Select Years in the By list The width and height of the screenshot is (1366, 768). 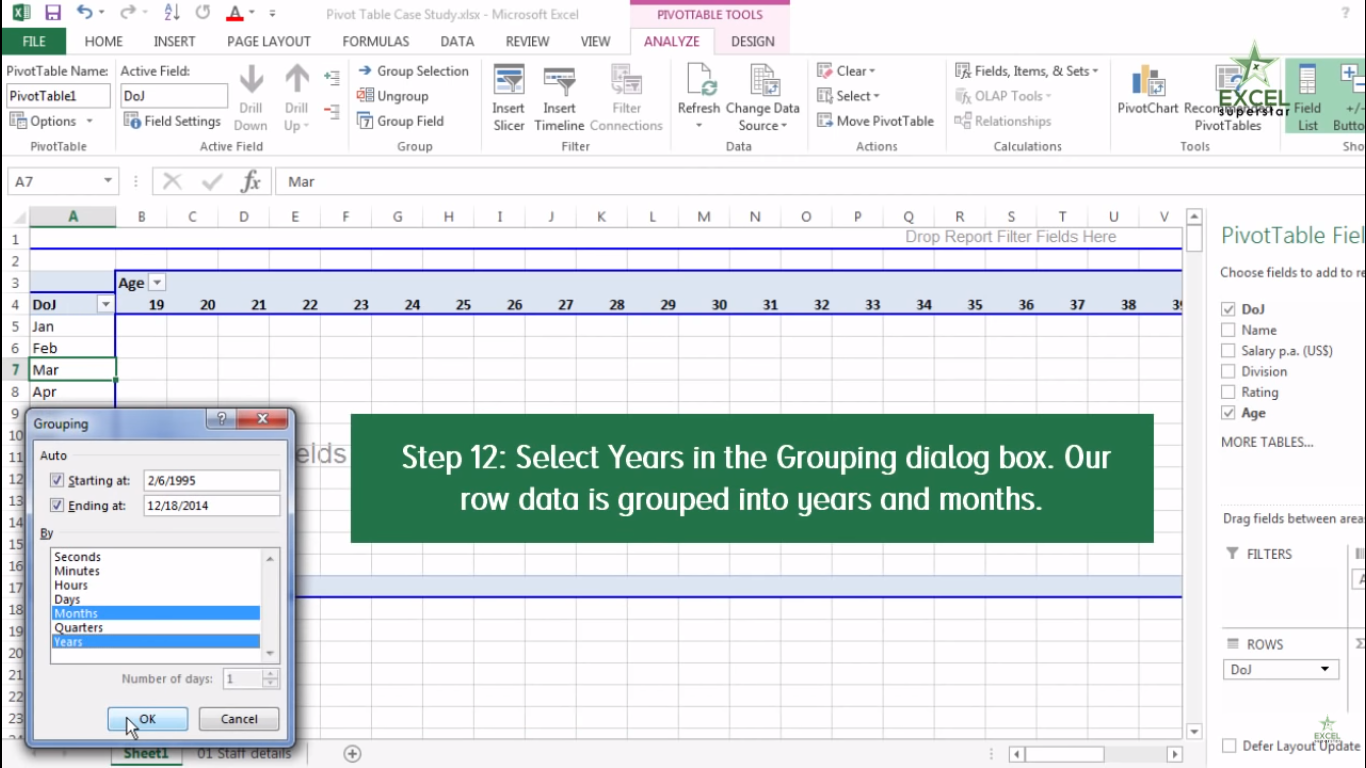(x=156, y=642)
